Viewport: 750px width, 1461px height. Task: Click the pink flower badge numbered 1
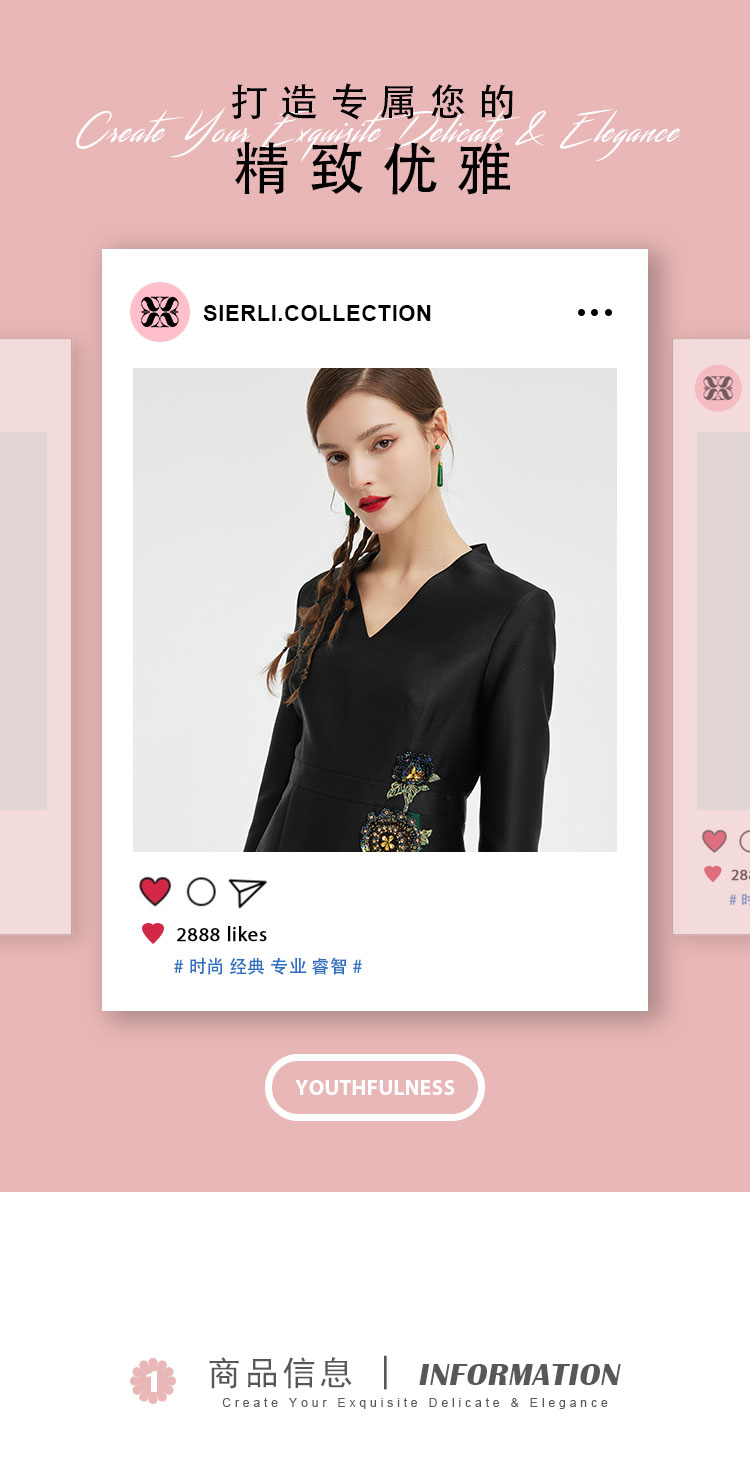click(153, 1380)
